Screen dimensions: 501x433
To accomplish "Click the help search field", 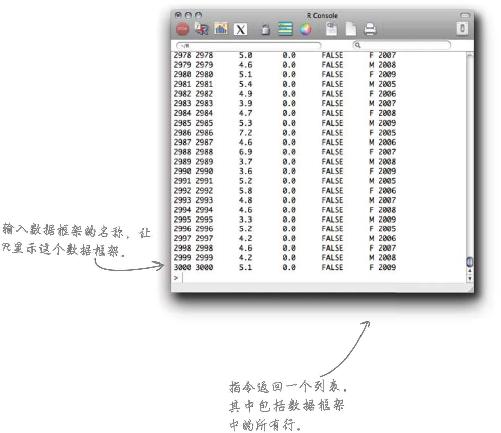I will coord(402,45).
